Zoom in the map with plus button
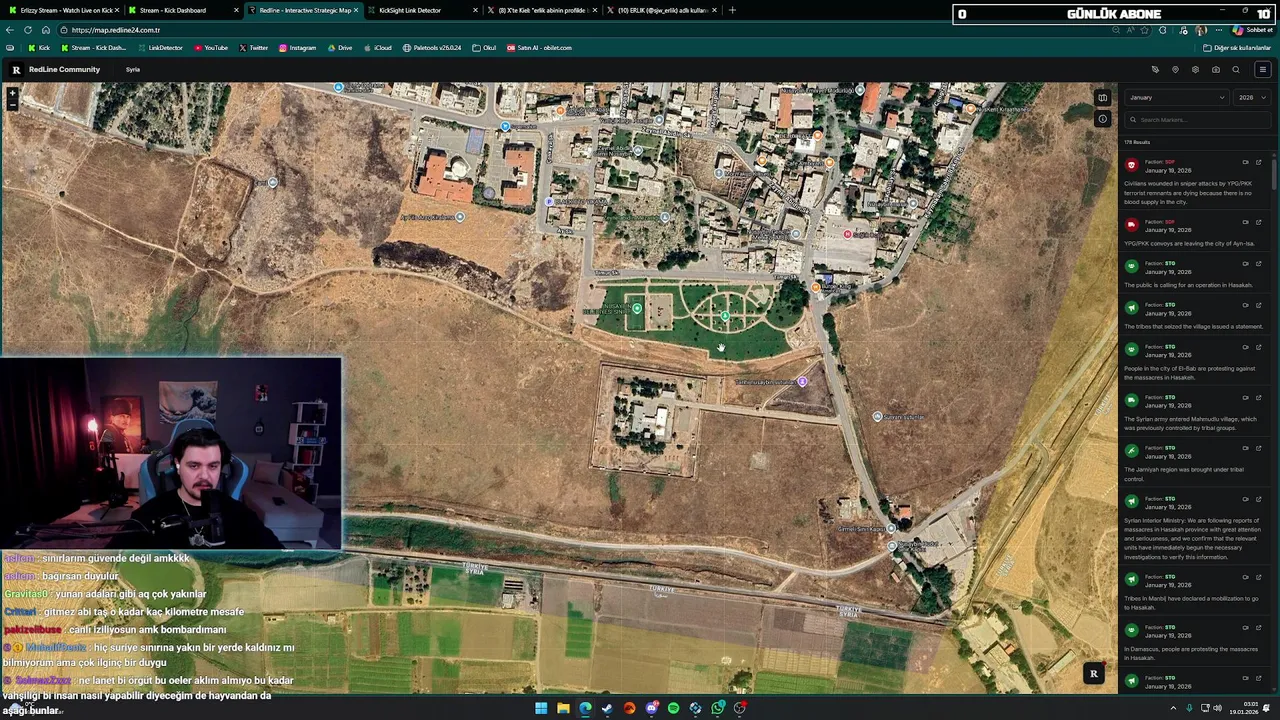The width and height of the screenshot is (1280, 720). tap(13, 92)
